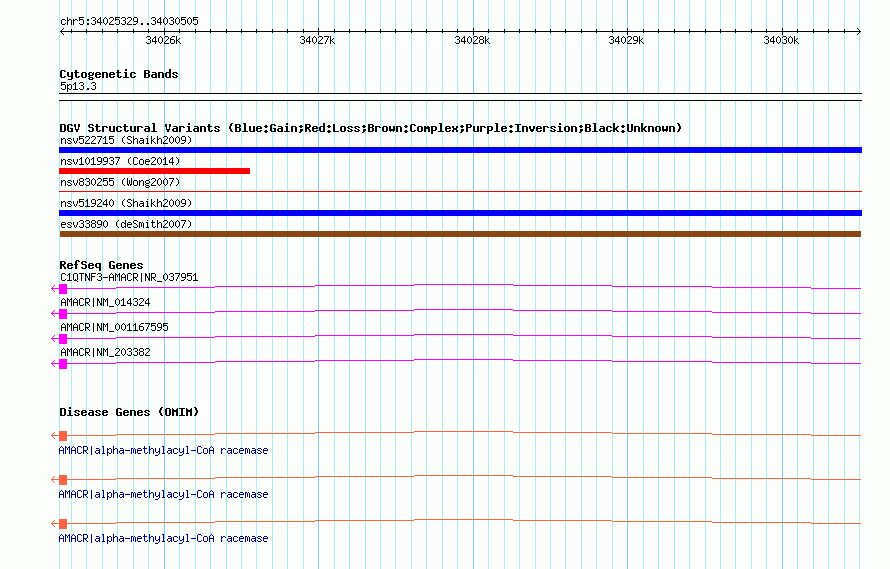Click the 34027k ruler mark

(x=317, y=40)
